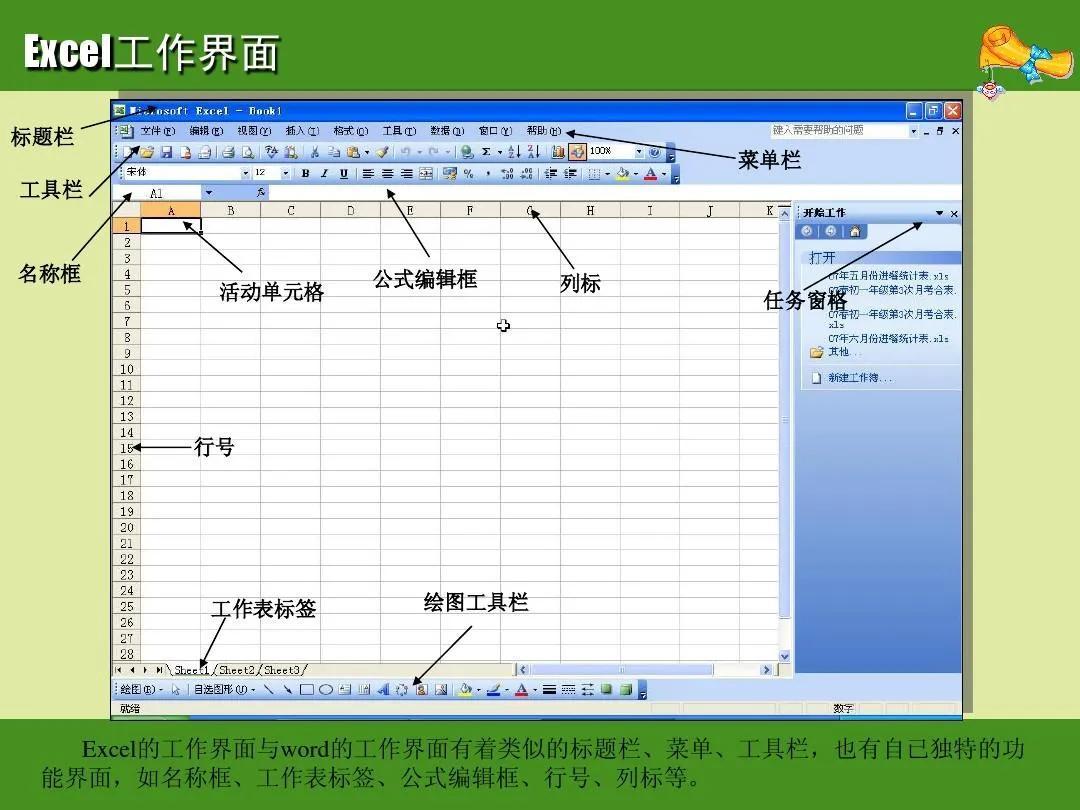Select the Arrow tool in drawing toolbar

(x=287, y=689)
